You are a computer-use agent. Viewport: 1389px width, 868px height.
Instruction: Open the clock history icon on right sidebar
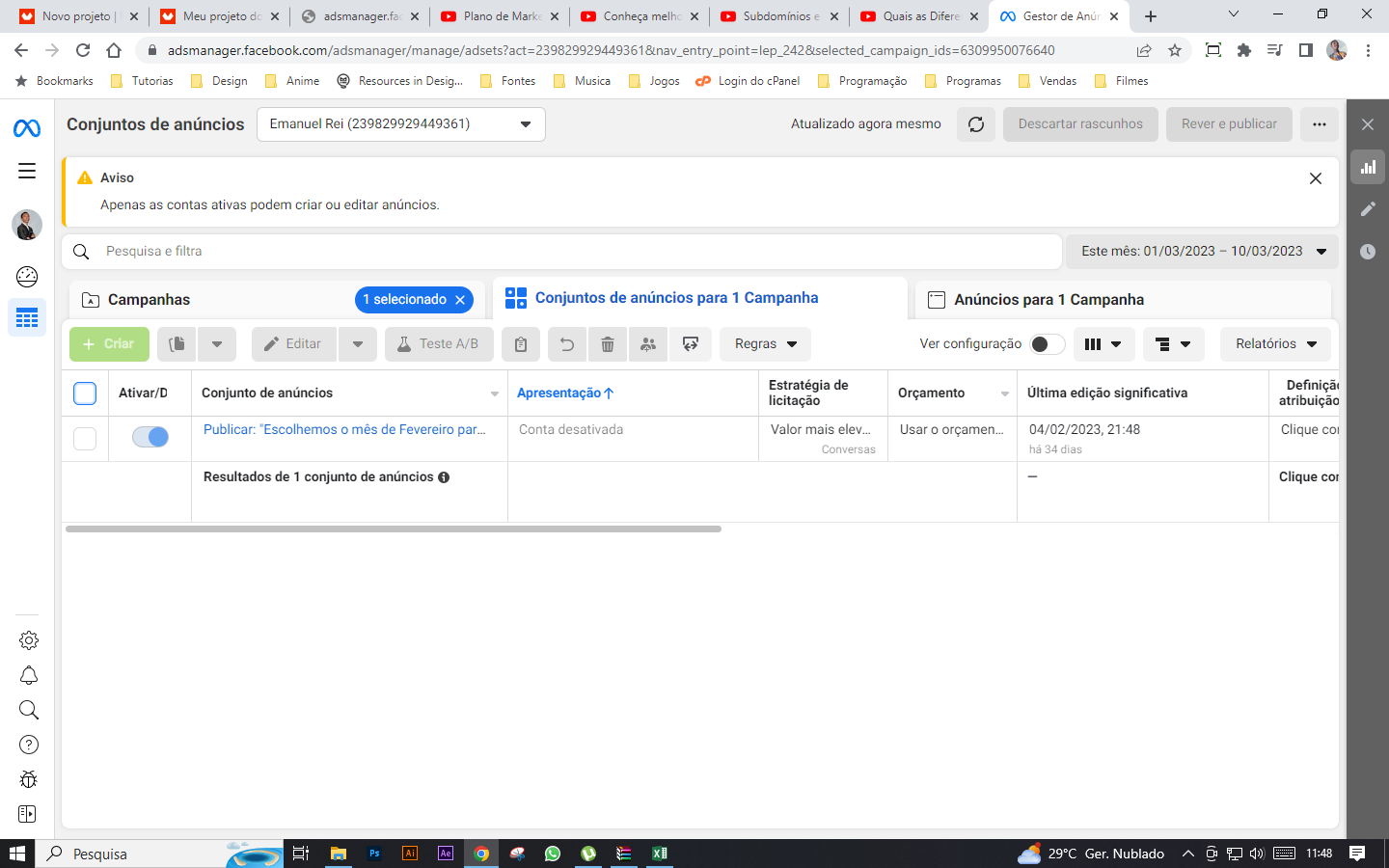1368,252
